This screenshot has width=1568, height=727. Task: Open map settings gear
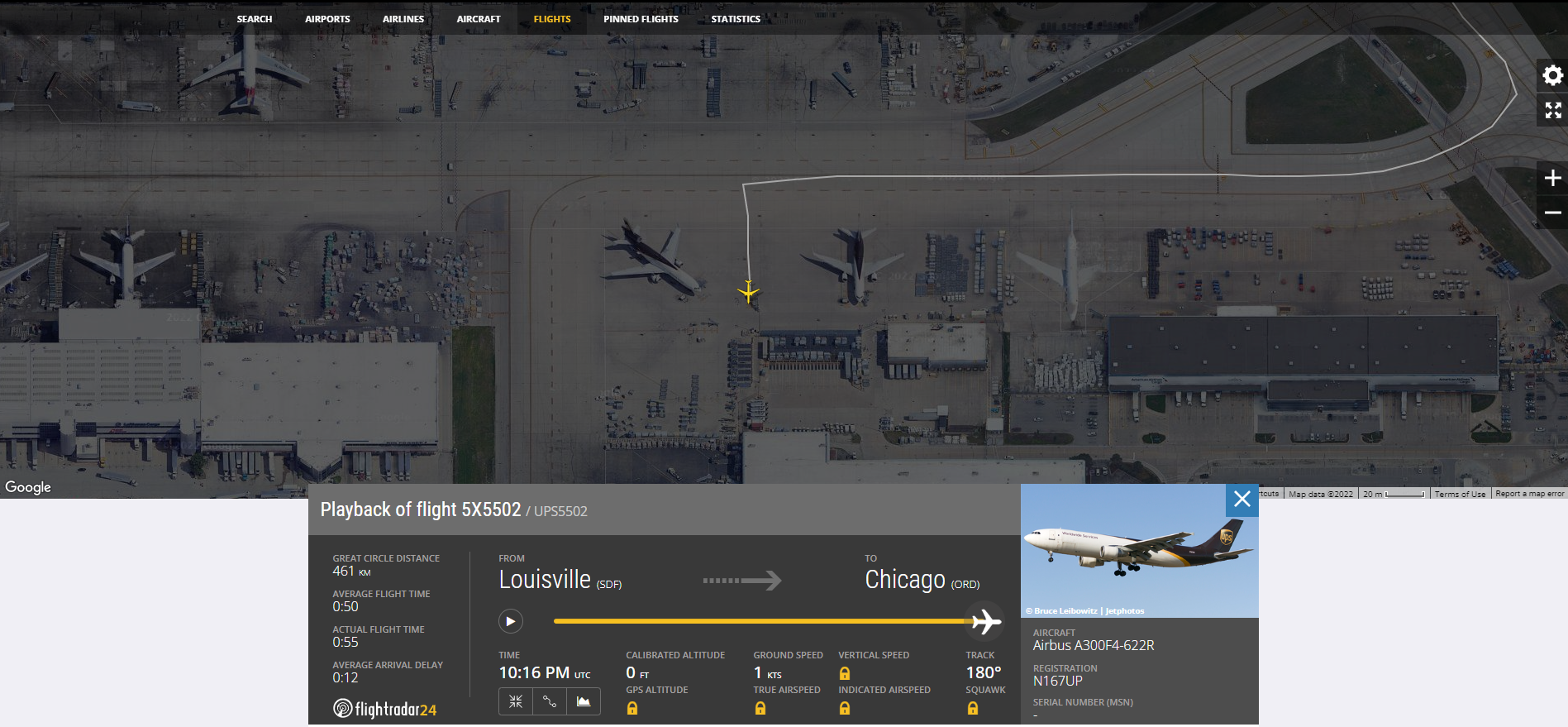point(1553,75)
